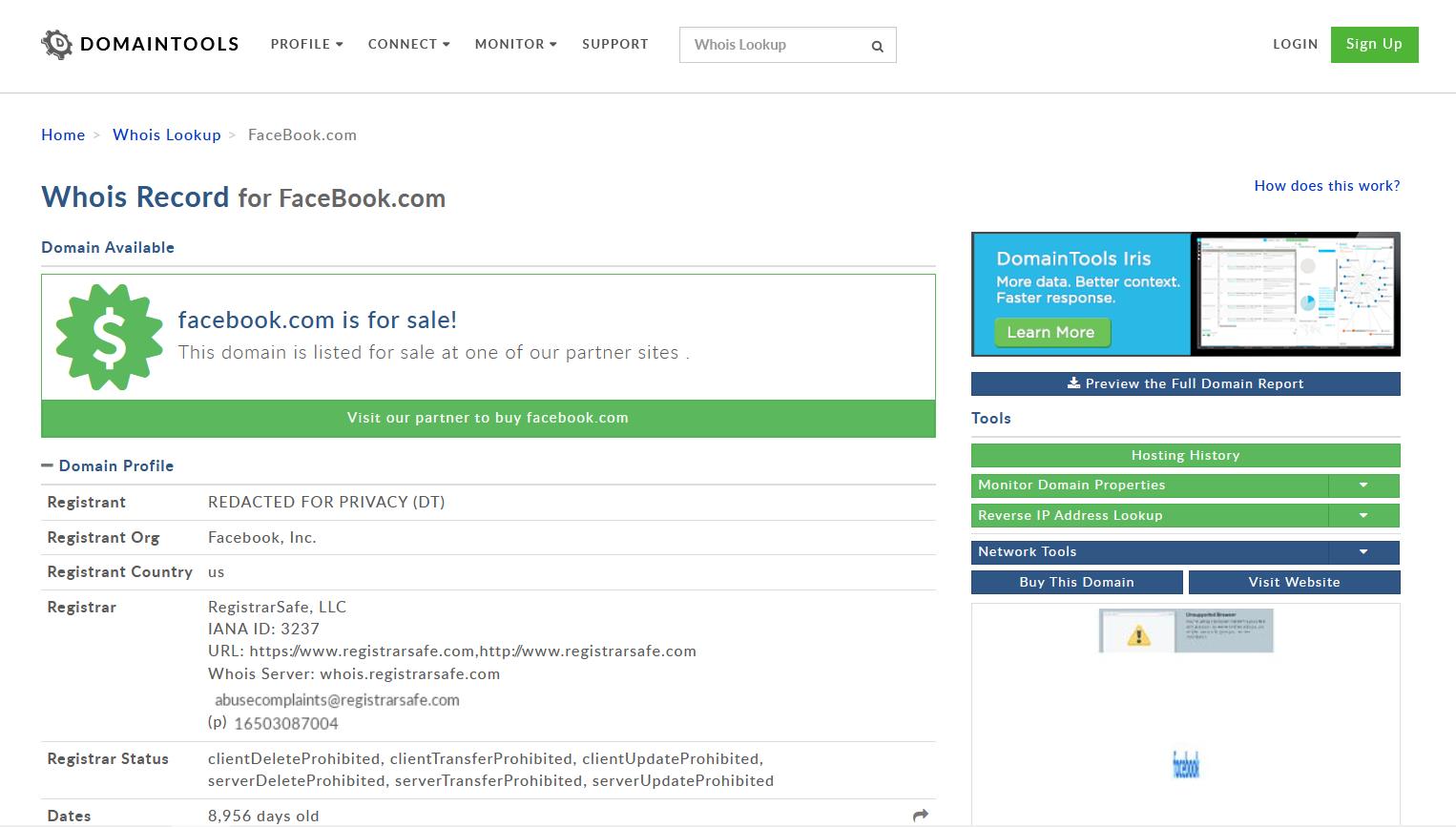Click Learn More on Iris banner
The height and width of the screenshot is (827, 1456).
click(1051, 332)
